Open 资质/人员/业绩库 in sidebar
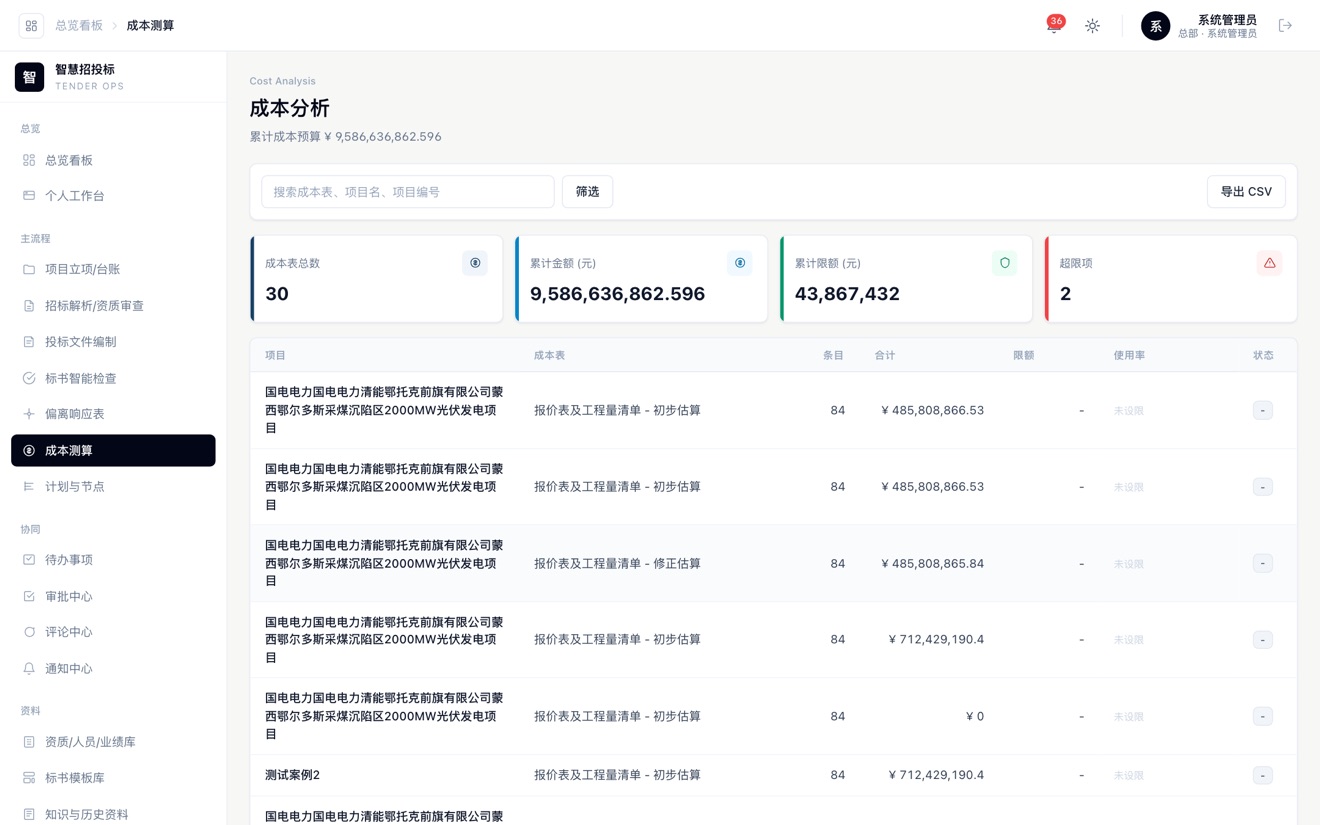 [113, 742]
